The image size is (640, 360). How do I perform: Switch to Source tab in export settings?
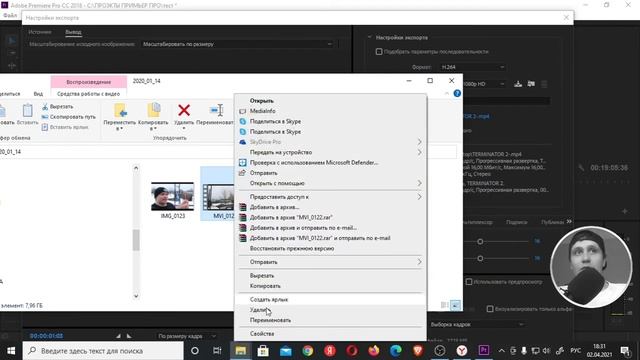click(40, 32)
